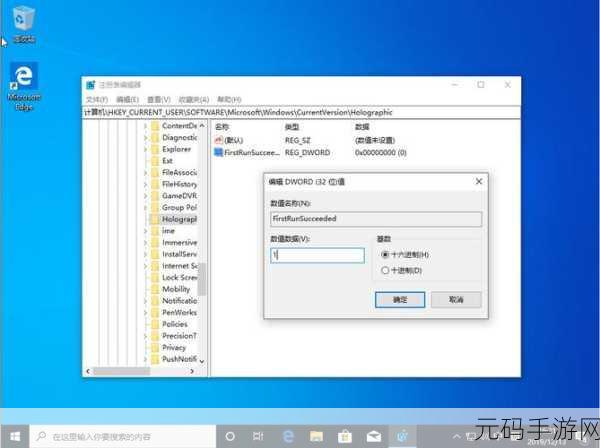Click the Registry Editor taskbar icon
The image size is (600, 448).
(402, 436)
